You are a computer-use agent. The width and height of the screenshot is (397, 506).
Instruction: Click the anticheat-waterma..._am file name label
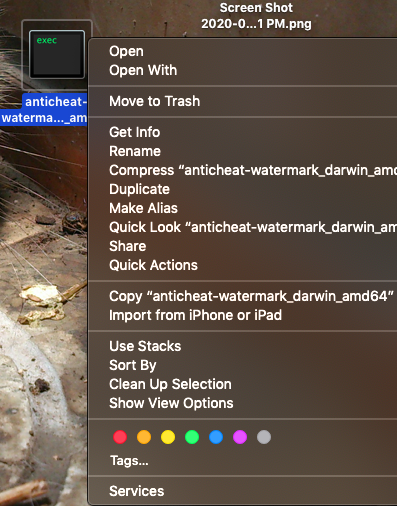(x=44, y=110)
